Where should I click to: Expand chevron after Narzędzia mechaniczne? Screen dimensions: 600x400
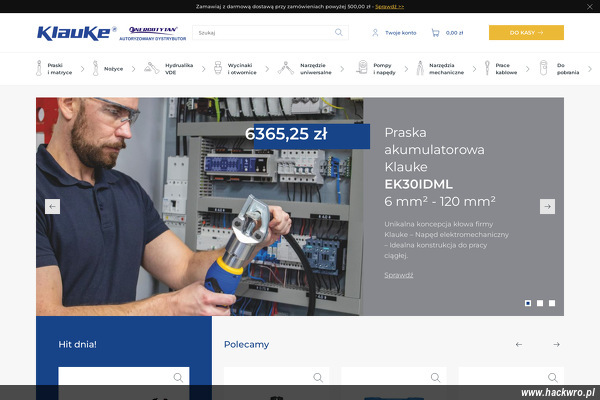(474, 69)
